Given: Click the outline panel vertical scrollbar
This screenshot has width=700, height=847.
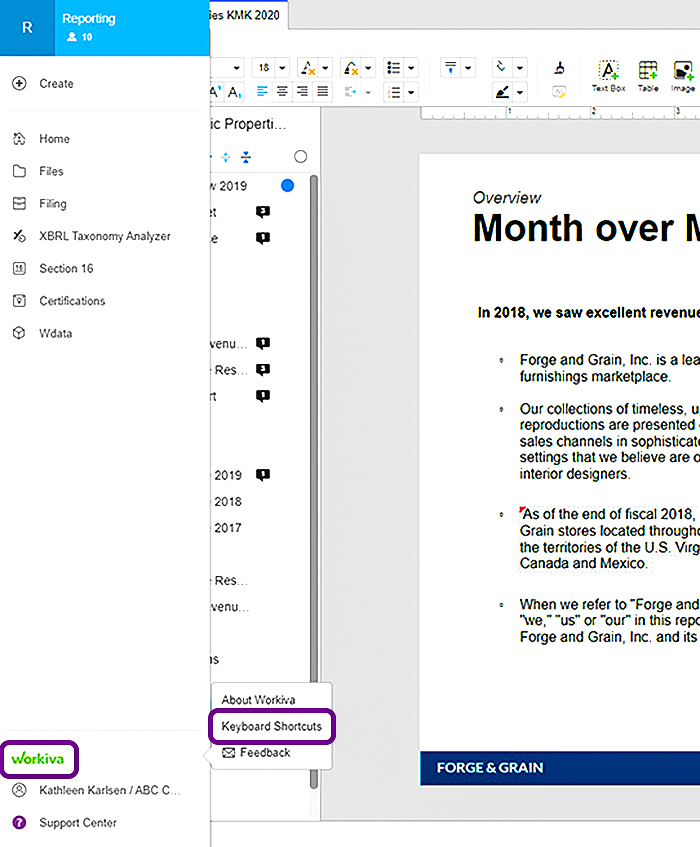Looking at the screenshot, I should 314,481.
